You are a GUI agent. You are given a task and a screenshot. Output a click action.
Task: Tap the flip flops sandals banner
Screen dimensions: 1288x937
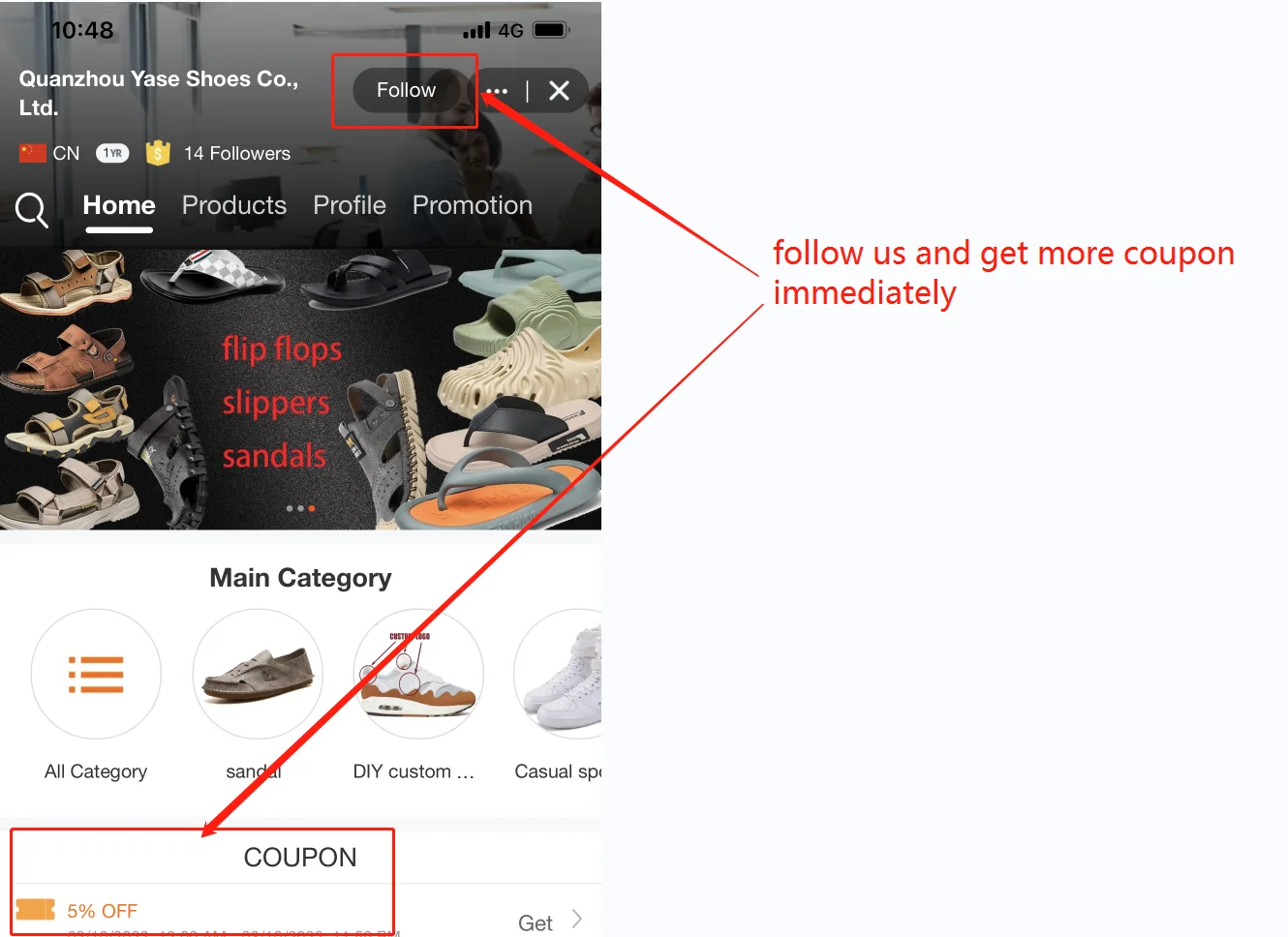tap(300, 389)
